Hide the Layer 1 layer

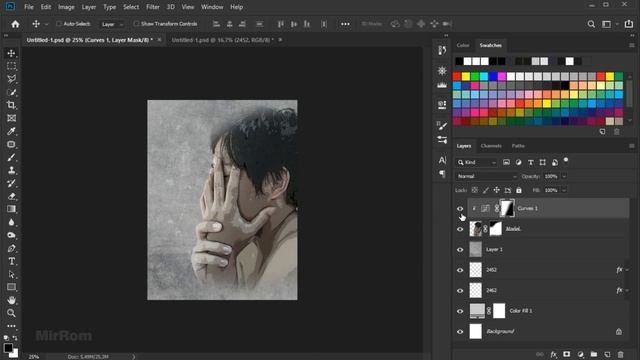click(460, 249)
